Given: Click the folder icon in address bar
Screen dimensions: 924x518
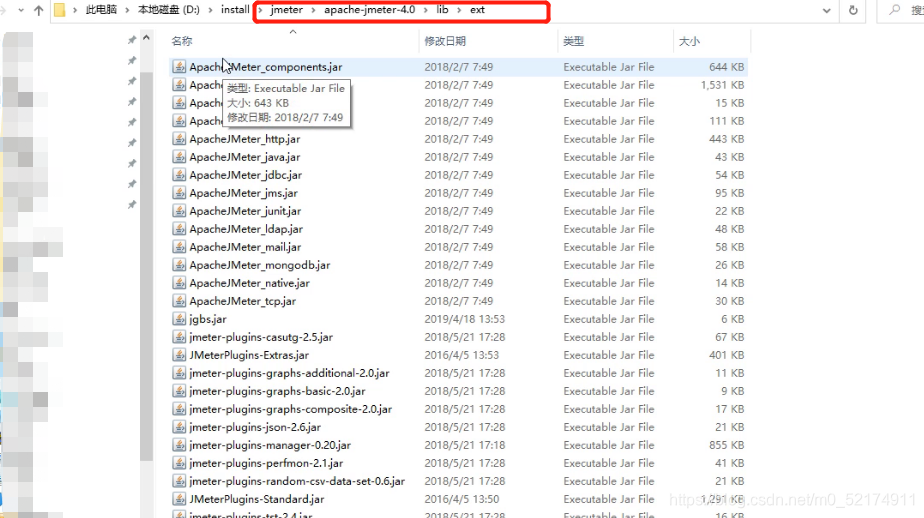Looking at the screenshot, I should coord(60,10).
